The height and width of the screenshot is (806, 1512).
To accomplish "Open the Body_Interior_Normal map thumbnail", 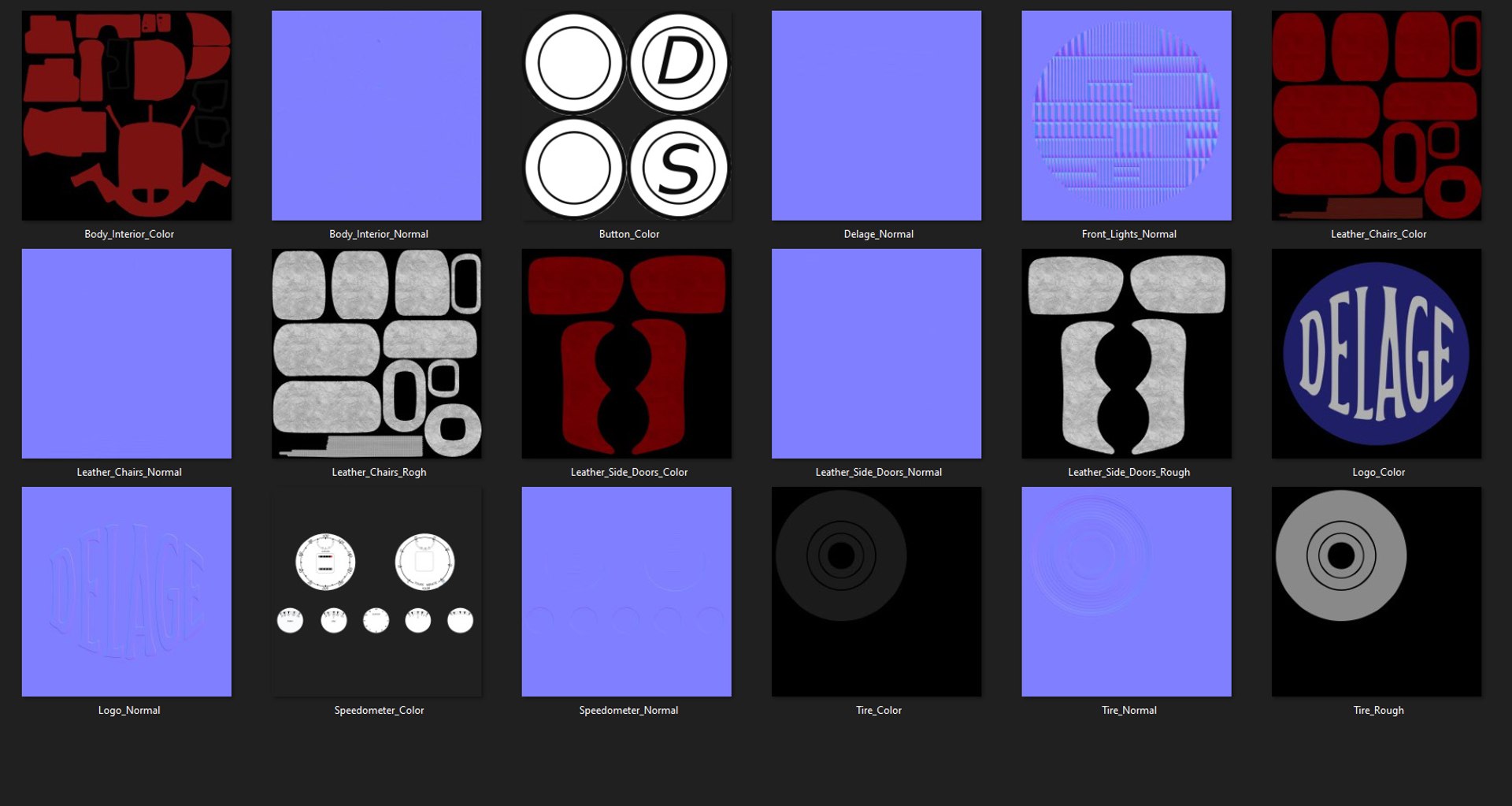I will (376, 115).
